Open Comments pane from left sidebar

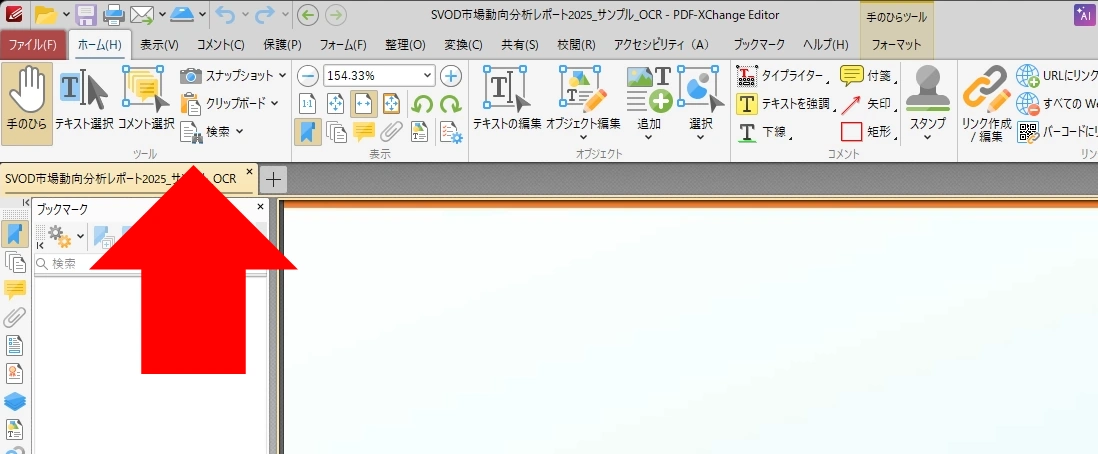click(15, 289)
